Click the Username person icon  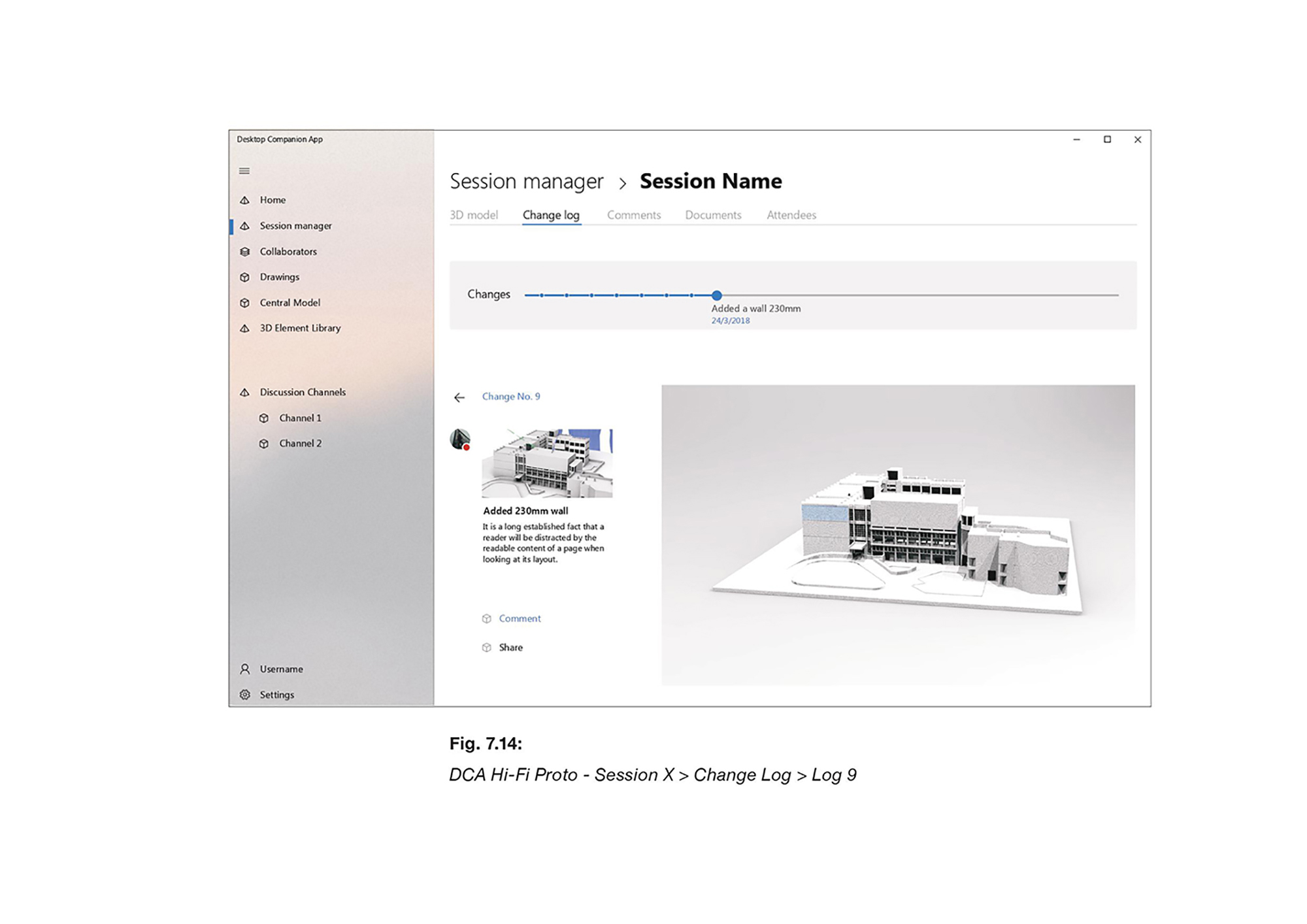(x=244, y=669)
